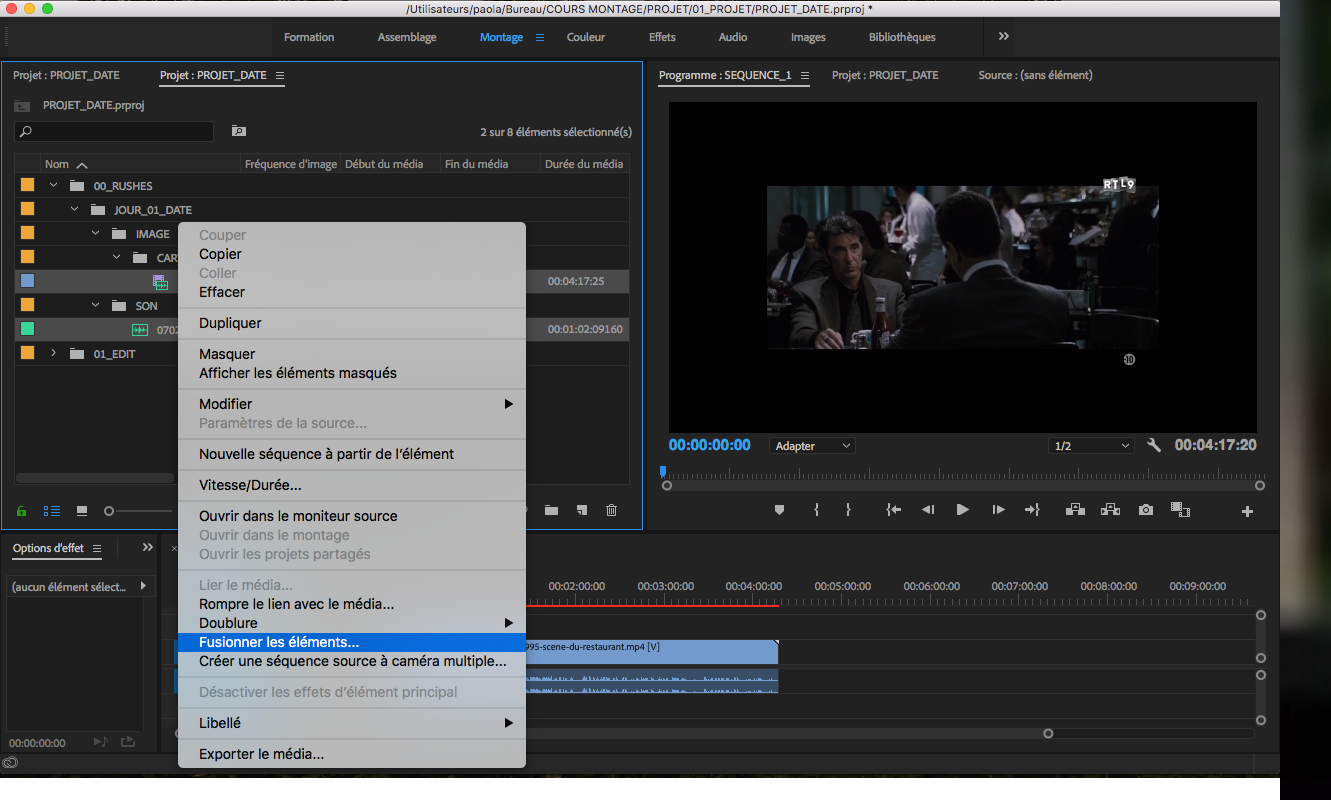The image size is (1331, 800).
Task: Switch Project panel to icon view
Action: point(82,510)
